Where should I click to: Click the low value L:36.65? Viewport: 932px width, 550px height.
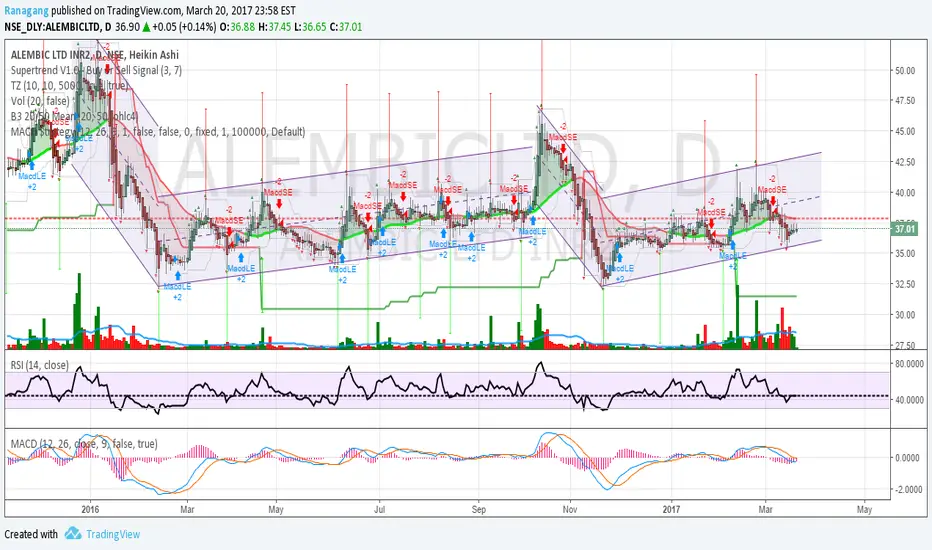(311, 27)
